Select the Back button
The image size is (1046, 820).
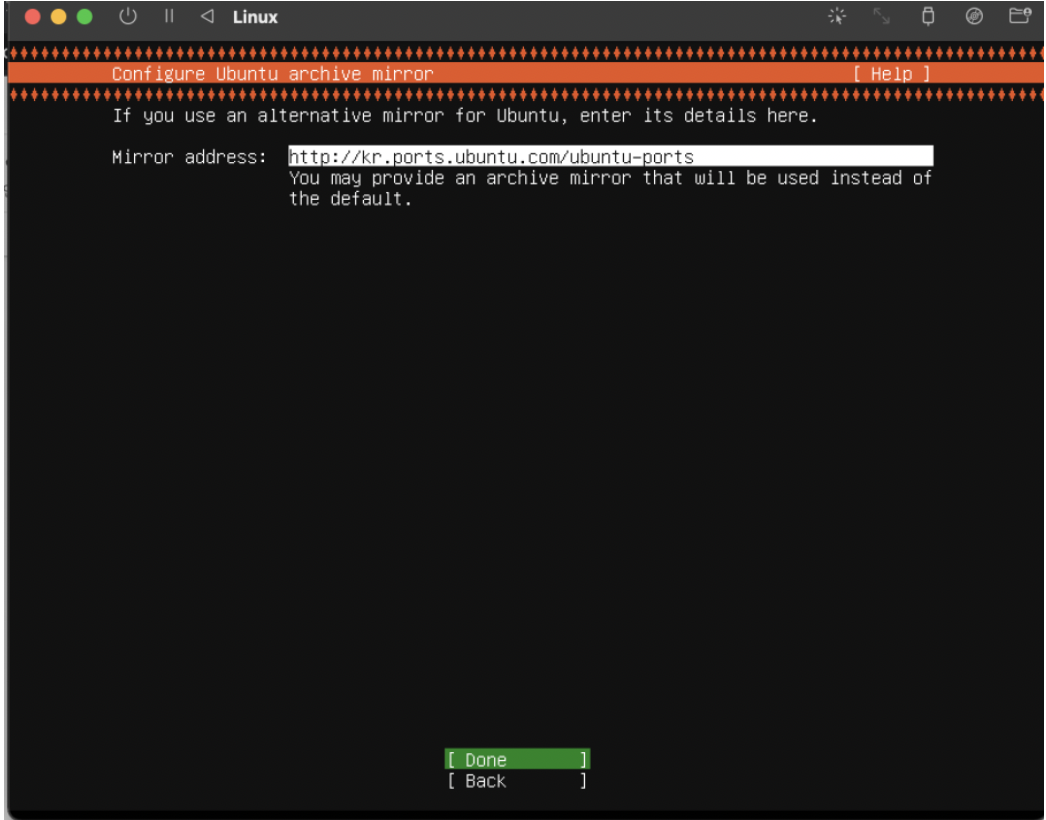pyautogui.click(x=517, y=781)
